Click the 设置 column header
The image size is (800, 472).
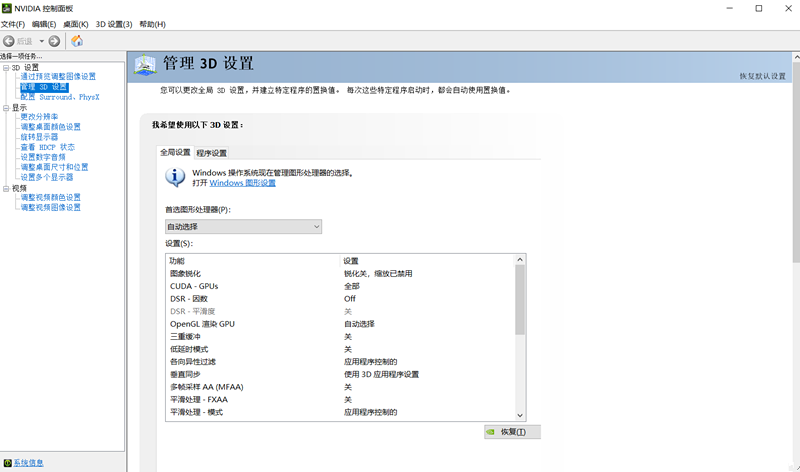pos(427,261)
